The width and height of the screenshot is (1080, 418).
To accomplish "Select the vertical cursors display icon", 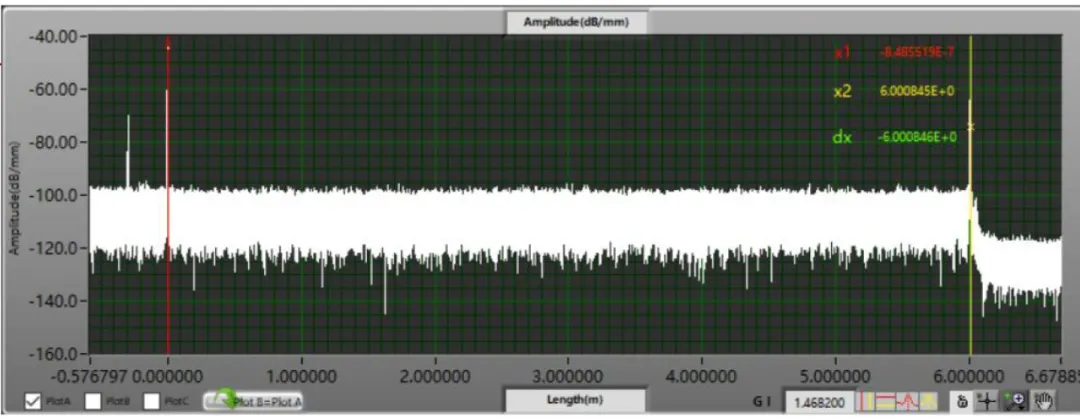I will [867, 401].
